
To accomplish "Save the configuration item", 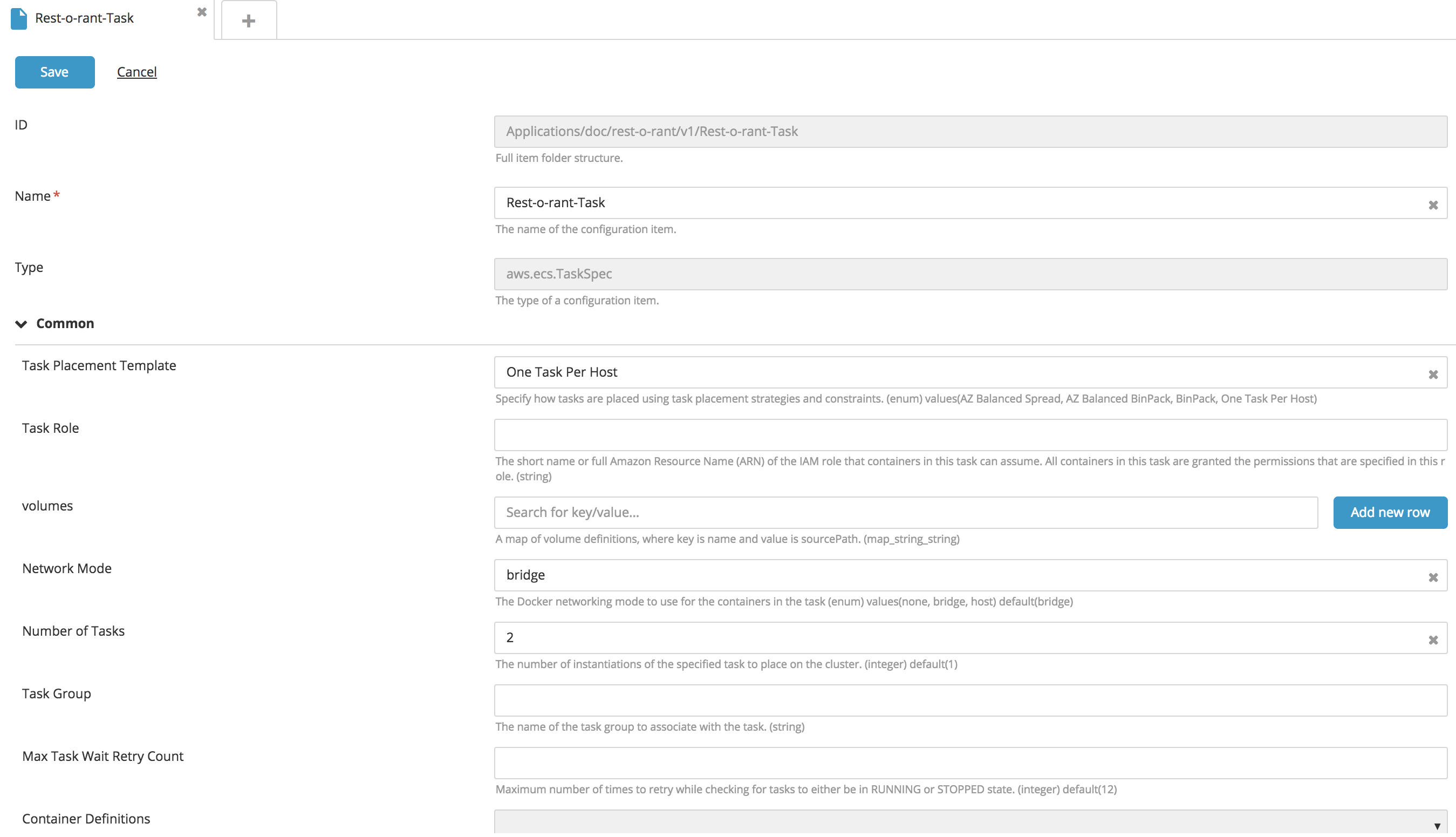I will 54,72.
